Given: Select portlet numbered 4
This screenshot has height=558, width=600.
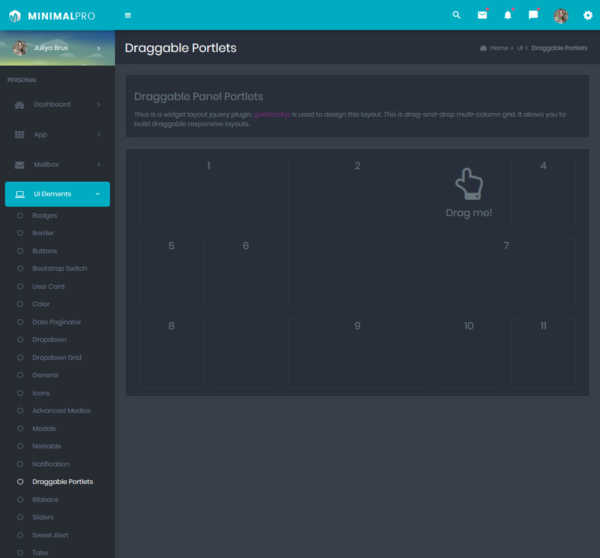Looking at the screenshot, I should pyautogui.click(x=543, y=193).
